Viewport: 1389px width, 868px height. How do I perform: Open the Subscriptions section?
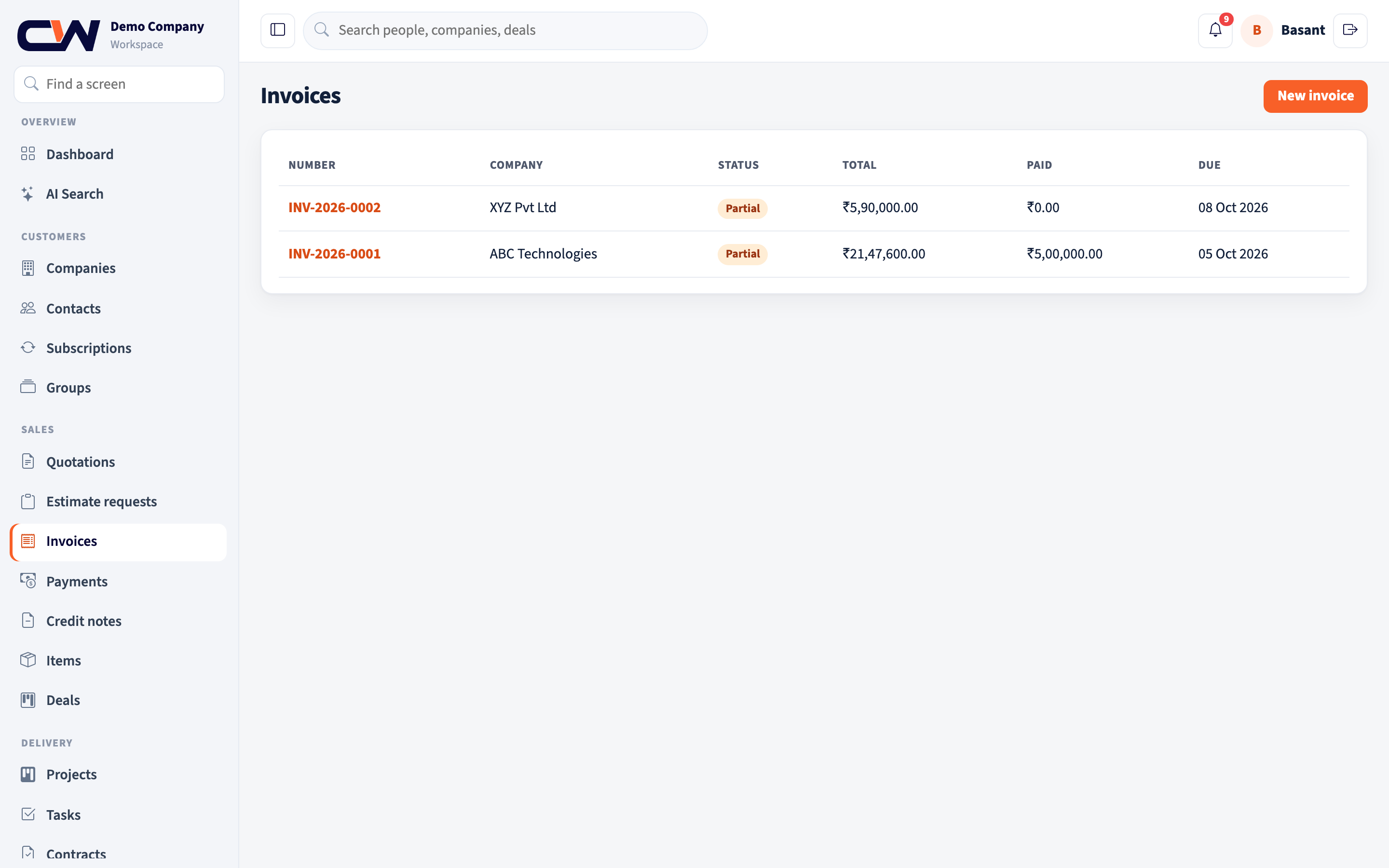click(118, 348)
